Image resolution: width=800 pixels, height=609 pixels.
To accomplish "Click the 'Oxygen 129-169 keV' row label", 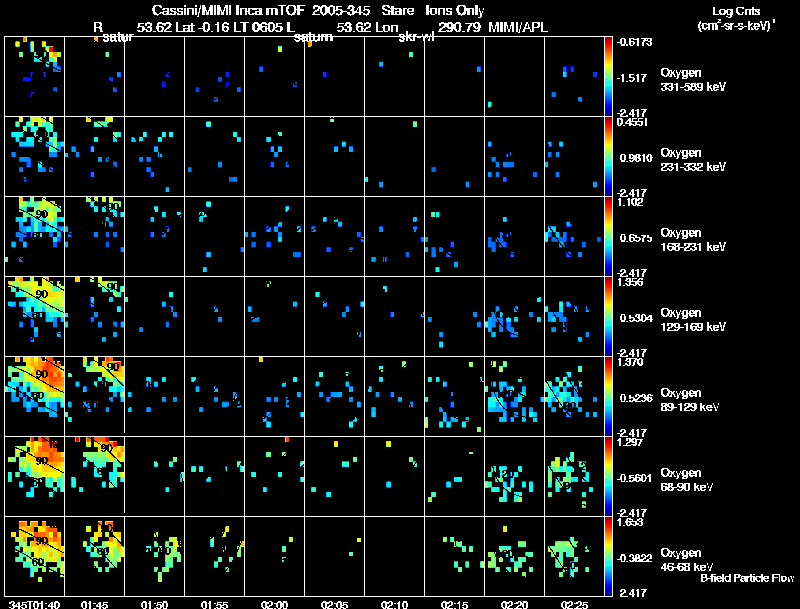I will [x=693, y=320].
